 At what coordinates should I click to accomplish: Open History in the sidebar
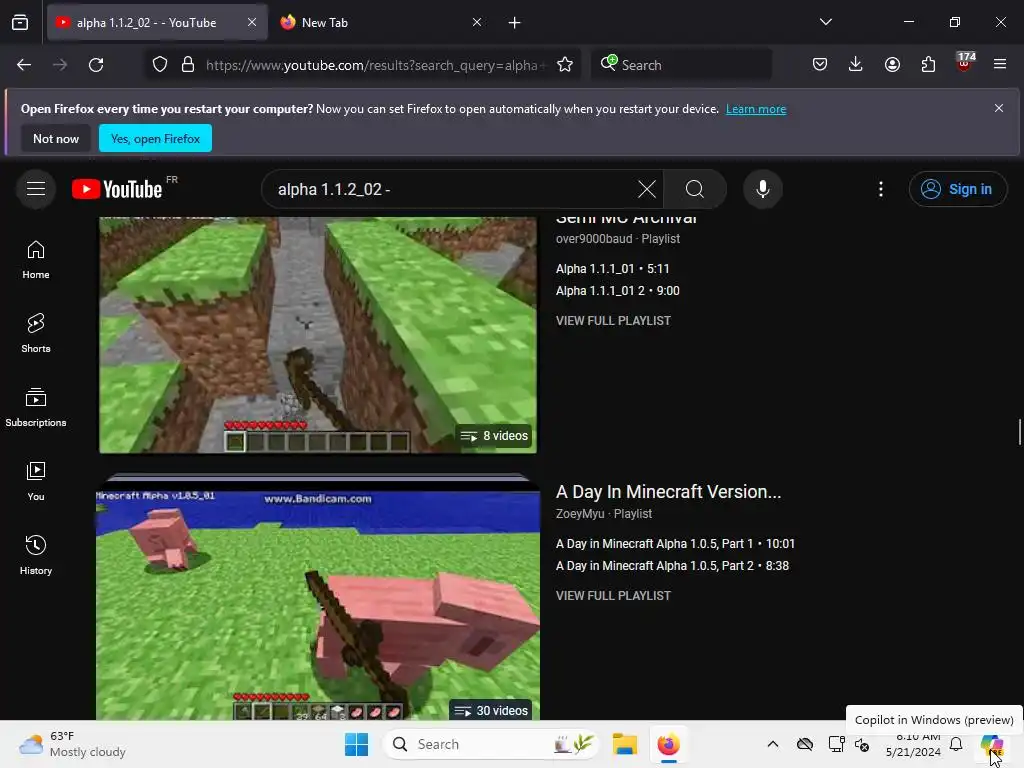(36, 555)
